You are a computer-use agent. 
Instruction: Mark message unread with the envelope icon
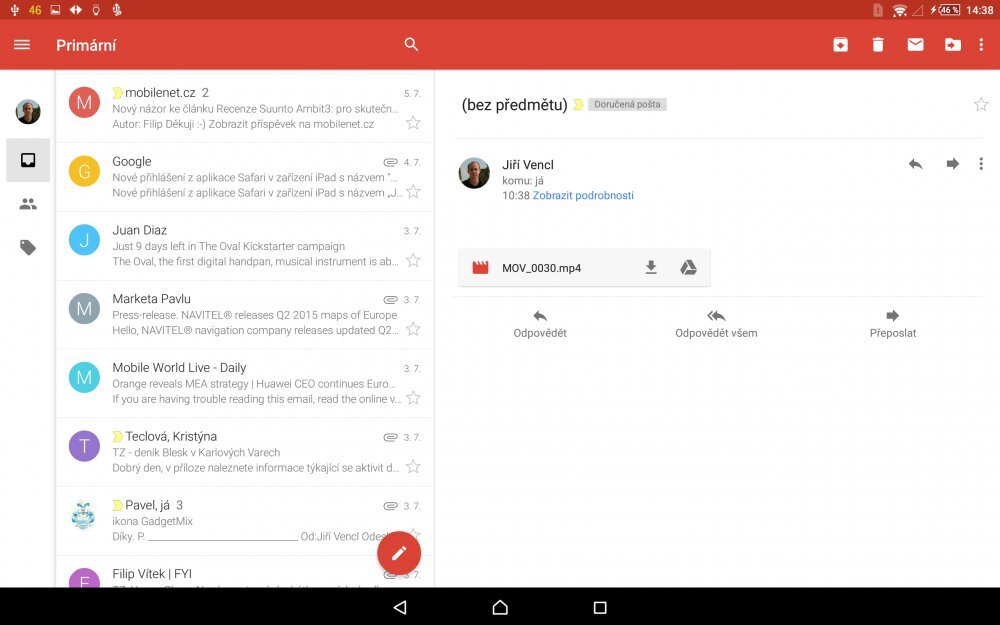(x=915, y=45)
